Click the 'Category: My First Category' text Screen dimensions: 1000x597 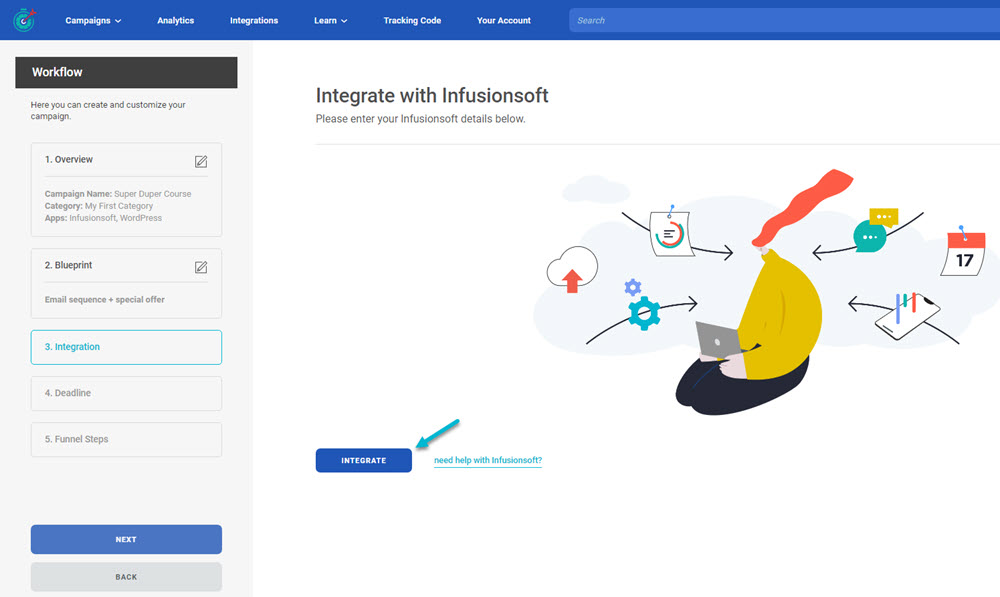coord(99,206)
